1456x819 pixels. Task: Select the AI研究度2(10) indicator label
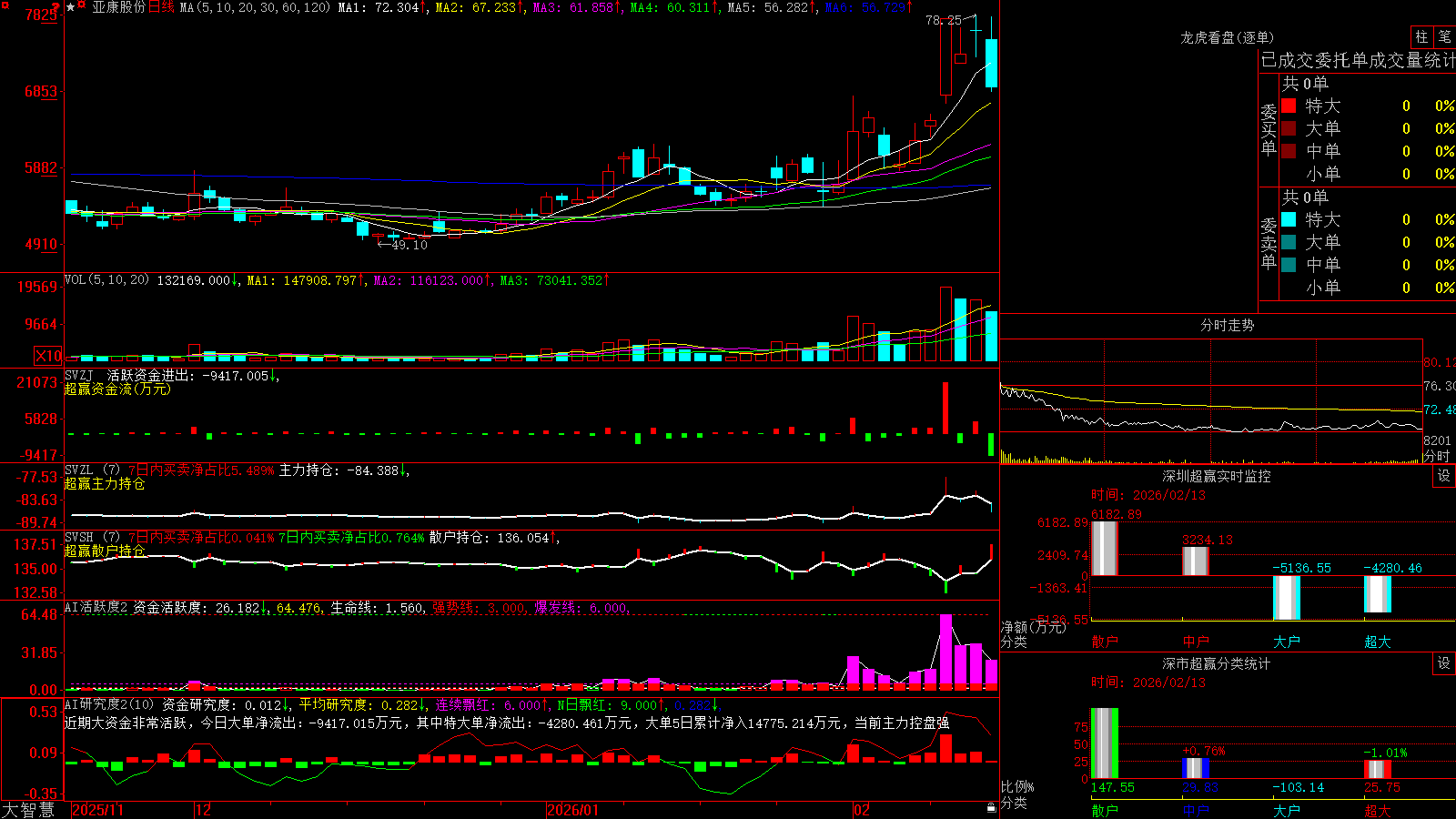tap(109, 704)
